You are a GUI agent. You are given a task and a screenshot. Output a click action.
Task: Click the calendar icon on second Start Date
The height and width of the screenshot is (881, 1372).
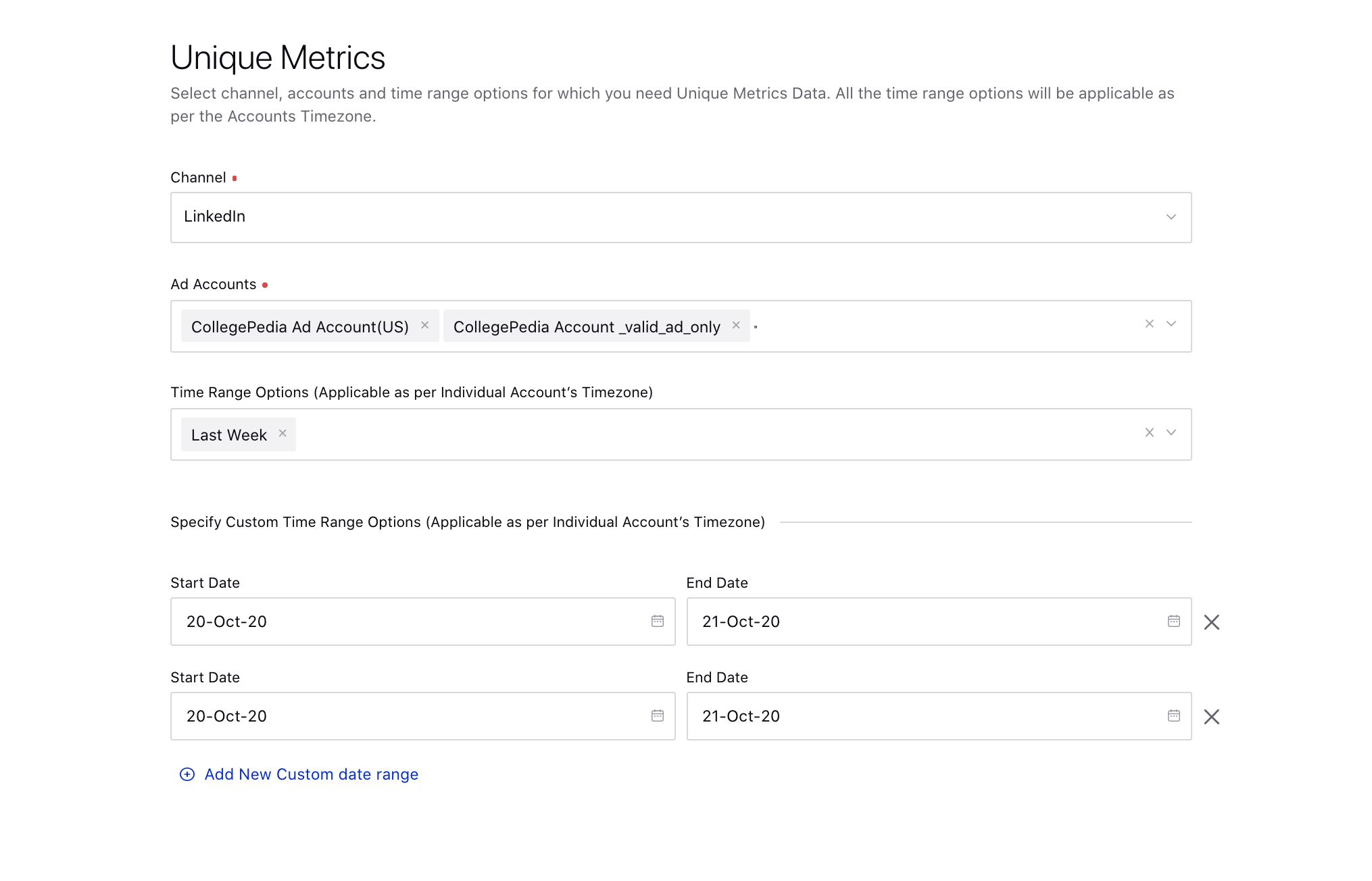click(658, 716)
